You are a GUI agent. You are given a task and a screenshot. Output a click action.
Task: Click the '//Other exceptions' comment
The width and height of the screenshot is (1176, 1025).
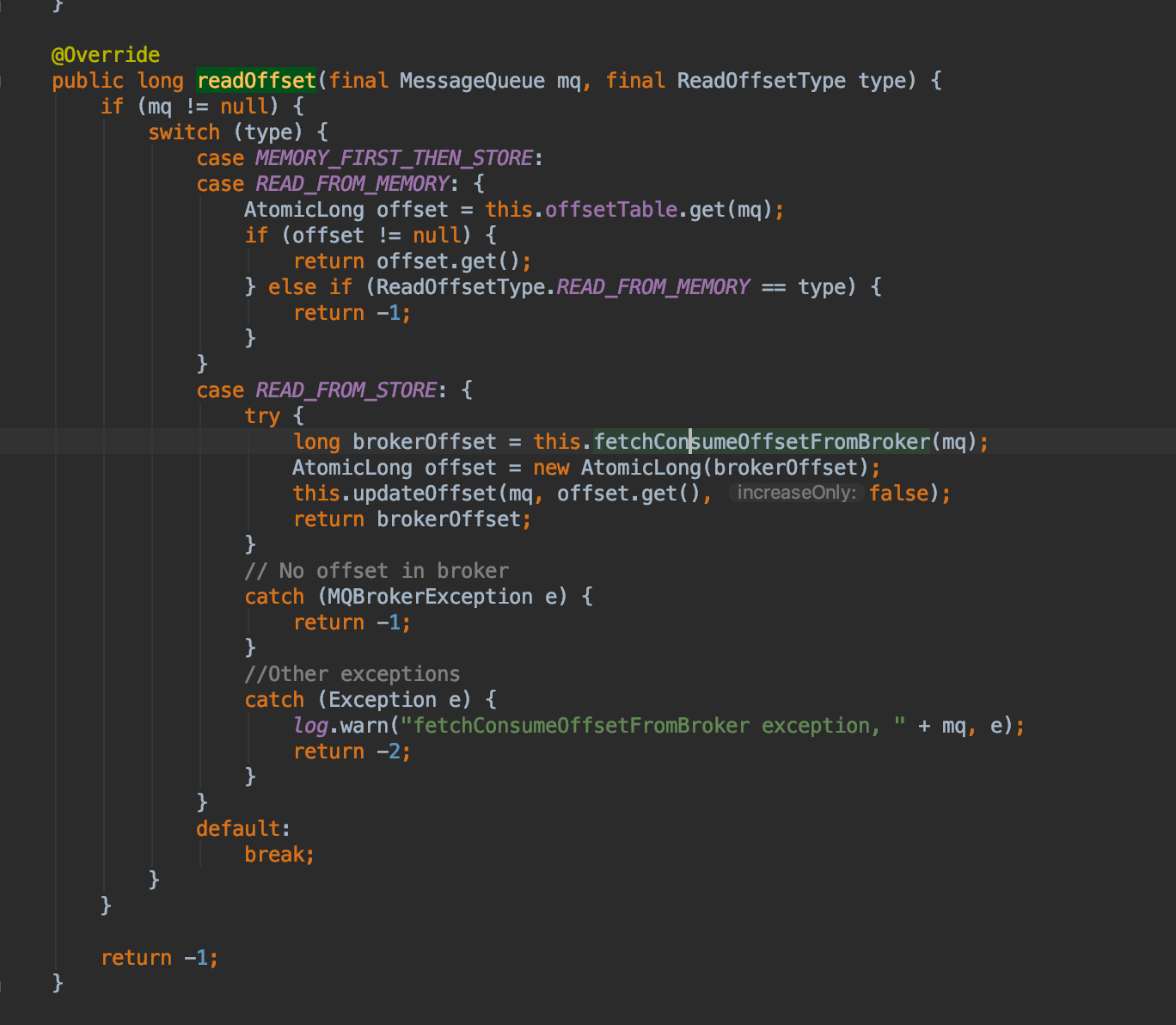coord(352,674)
